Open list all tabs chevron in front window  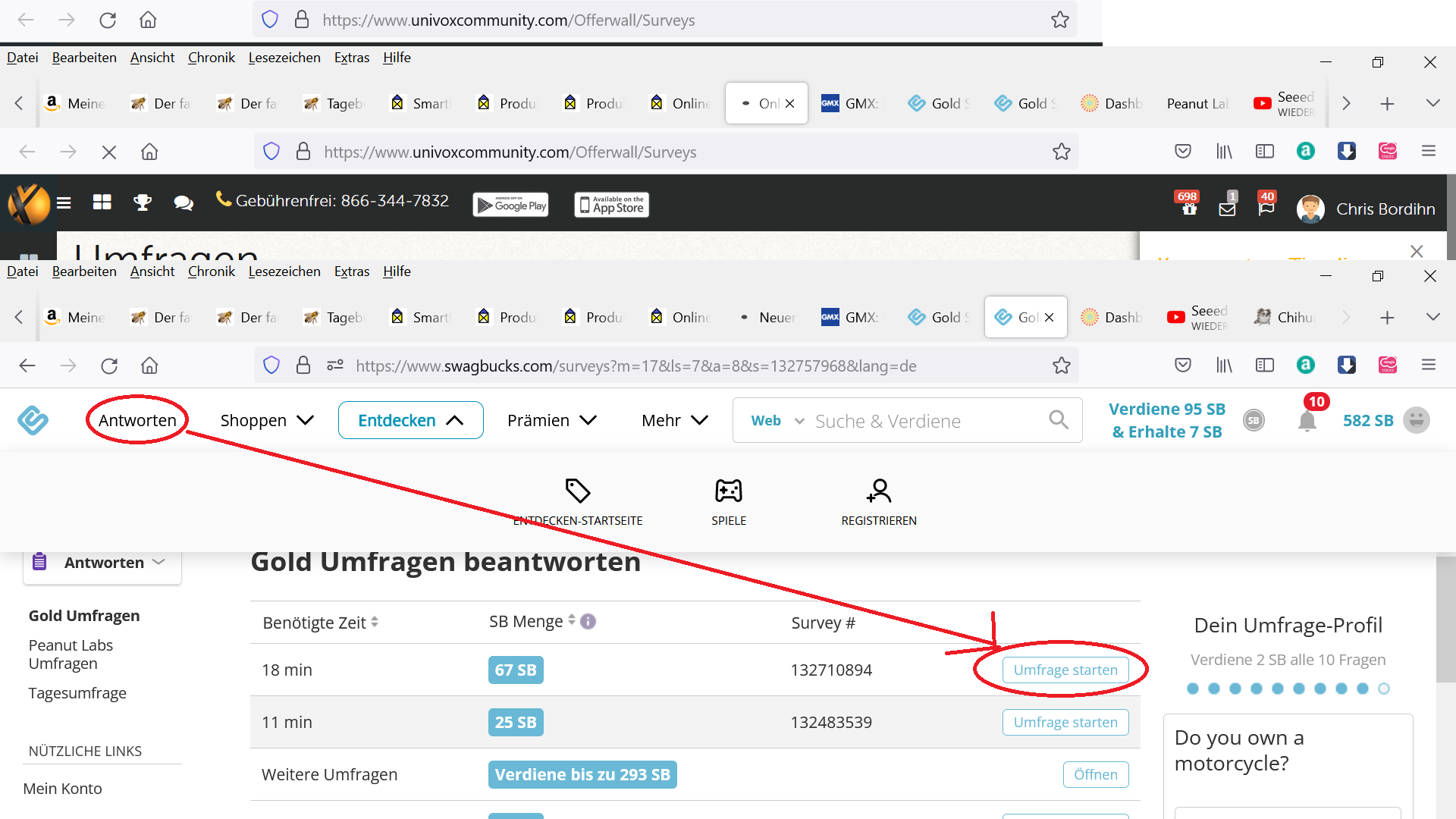[x=1432, y=317]
